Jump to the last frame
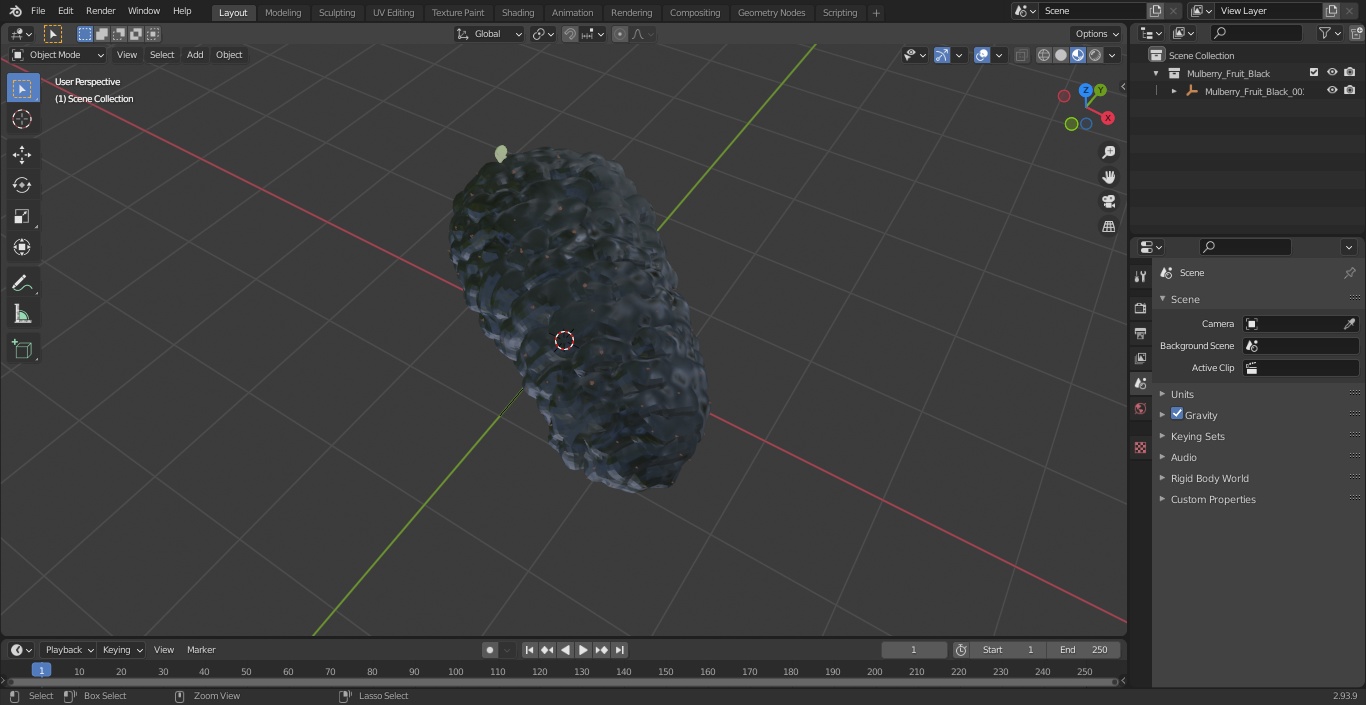 [x=620, y=650]
